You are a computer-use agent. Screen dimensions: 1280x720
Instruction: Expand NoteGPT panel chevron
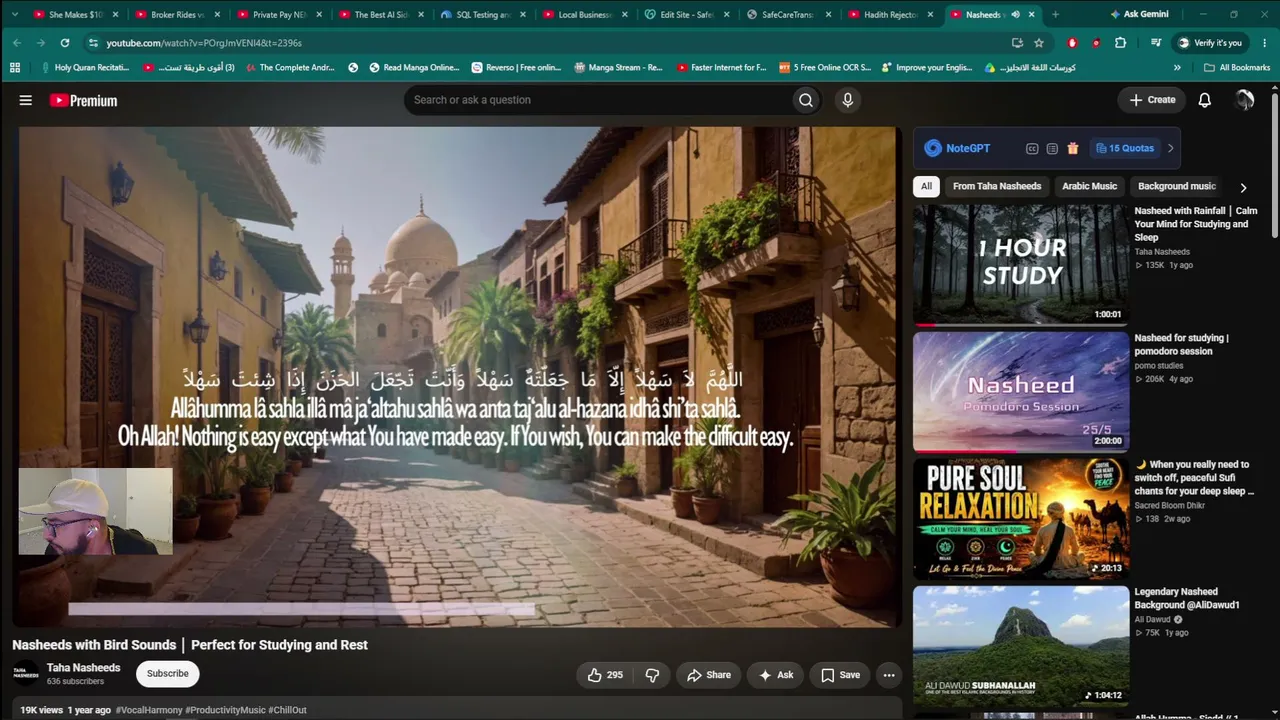point(1170,148)
